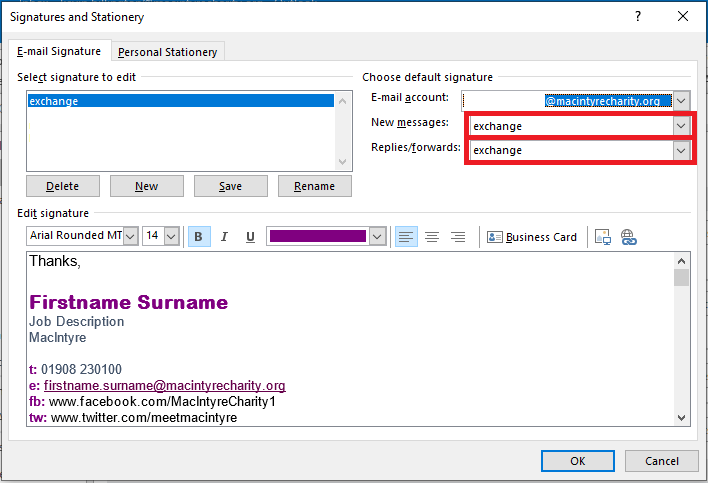Click the purple font color swatch
Screen dimensions: 708x483
pyautogui.click(x=318, y=237)
